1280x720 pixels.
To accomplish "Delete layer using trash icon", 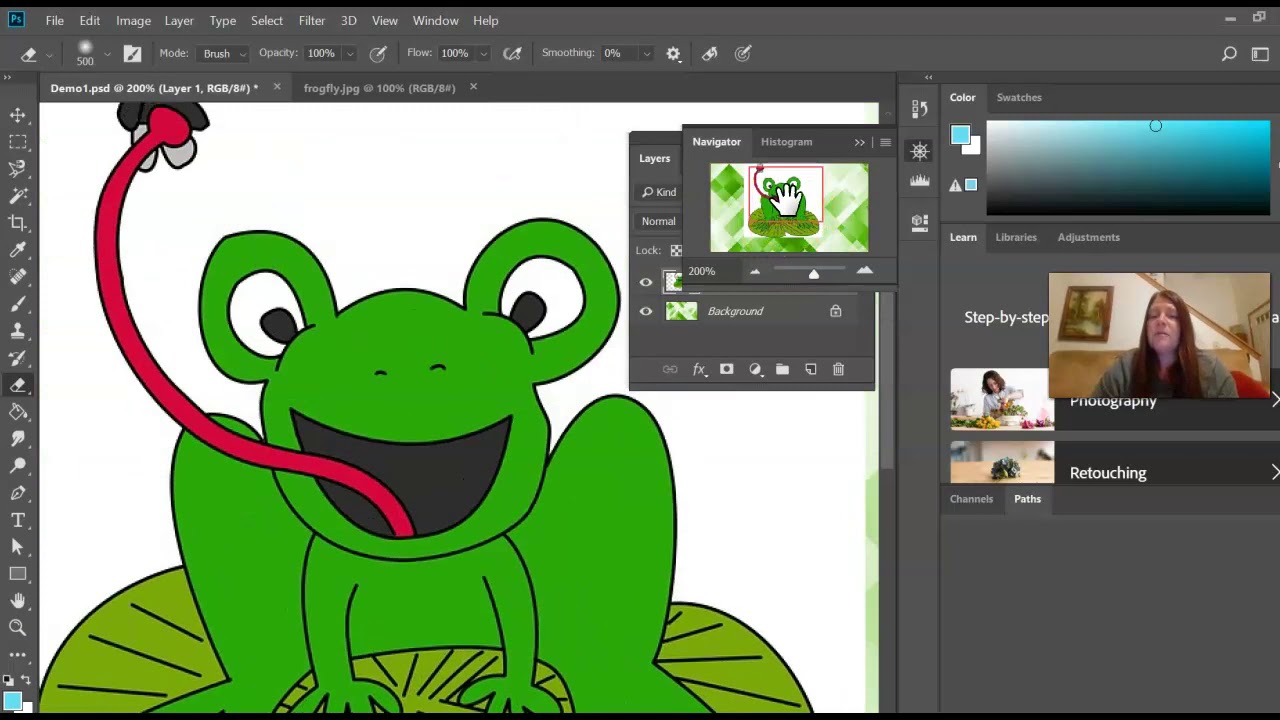I will [838, 370].
